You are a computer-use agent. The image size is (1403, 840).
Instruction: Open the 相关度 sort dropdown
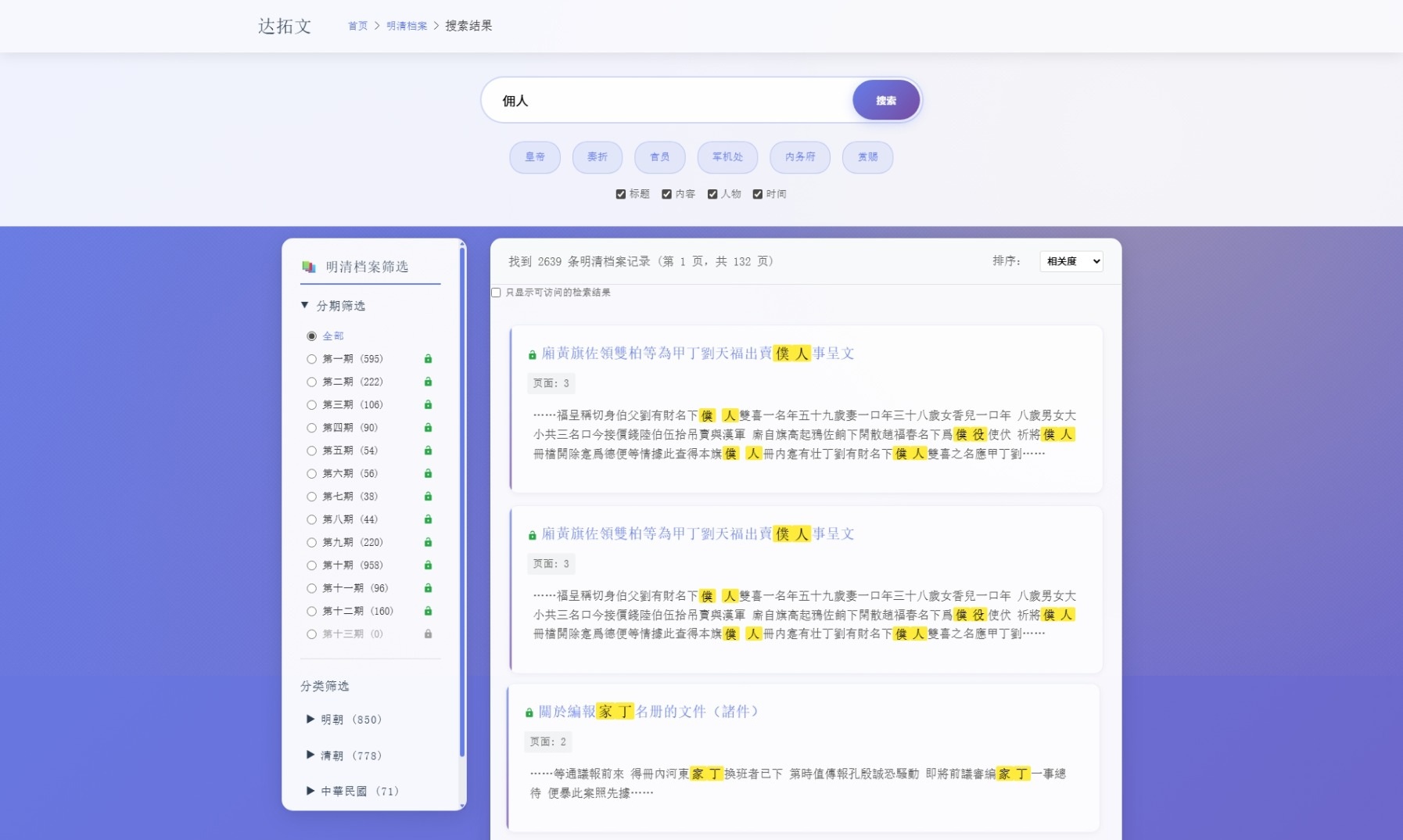(x=1071, y=261)
